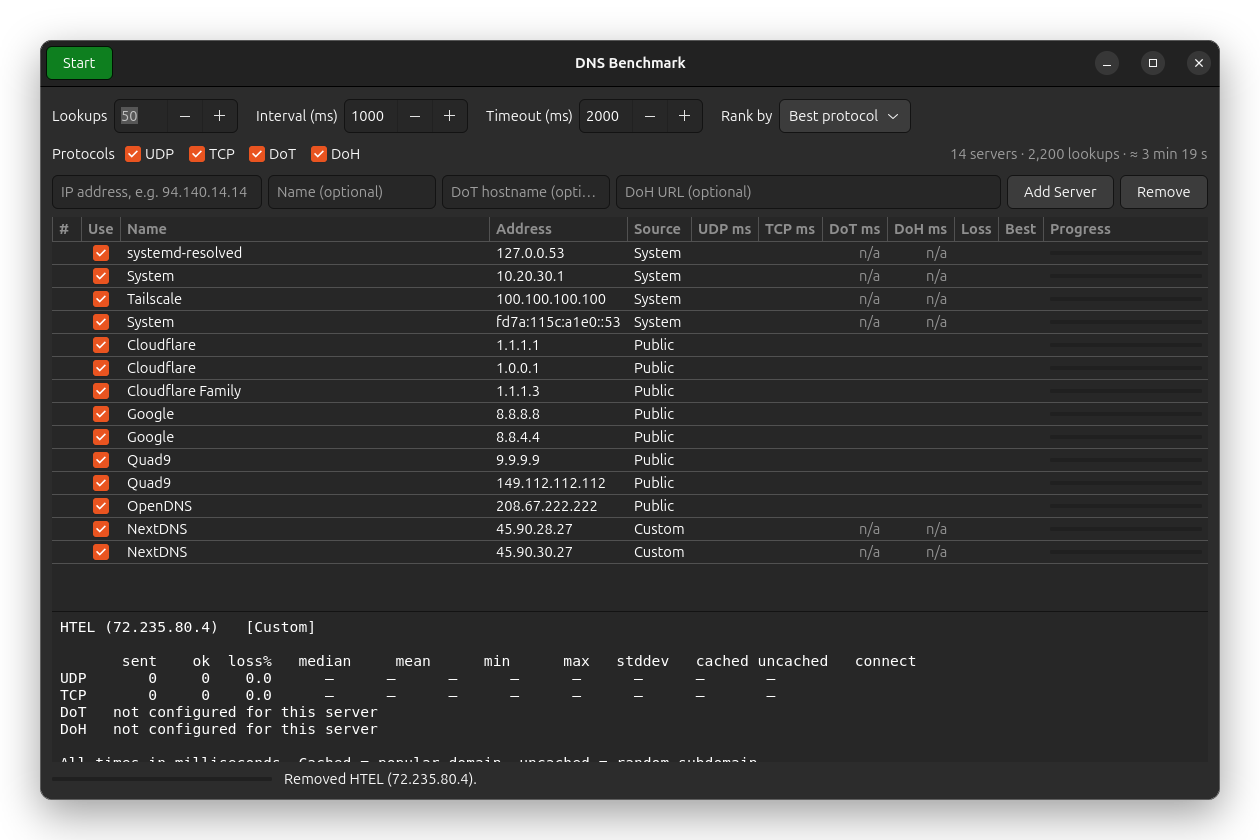The width and height of the screenshot is (1260, 840).
Task: Click the overall progress bar in status bar
Action: pyautogui.click(x=162, y=779)
